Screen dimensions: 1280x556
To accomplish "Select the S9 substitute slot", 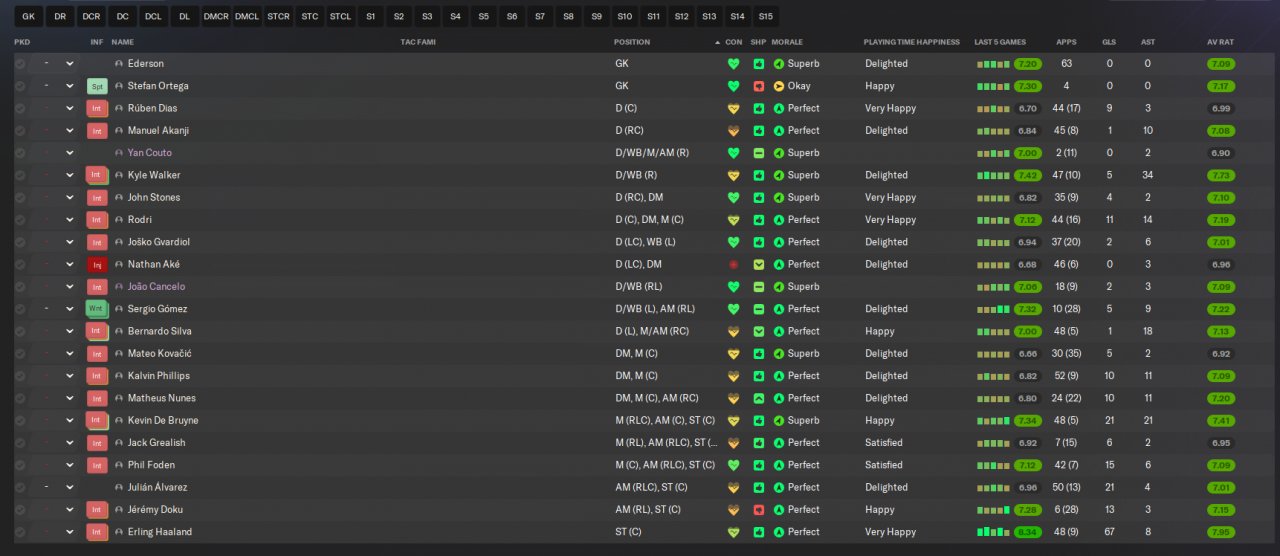I will pyautogui.click(x=597, y=16).
